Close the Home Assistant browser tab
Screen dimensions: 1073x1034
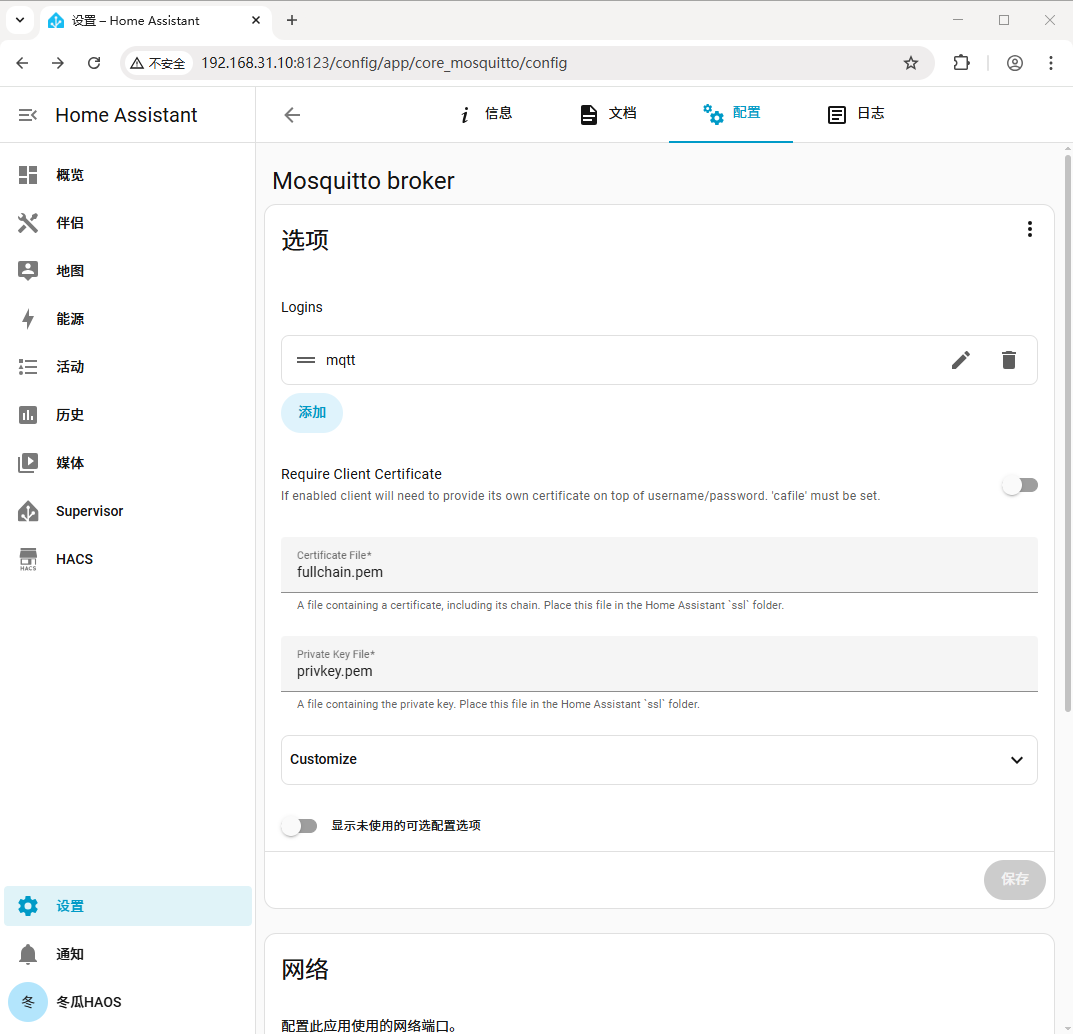[256, 21]
